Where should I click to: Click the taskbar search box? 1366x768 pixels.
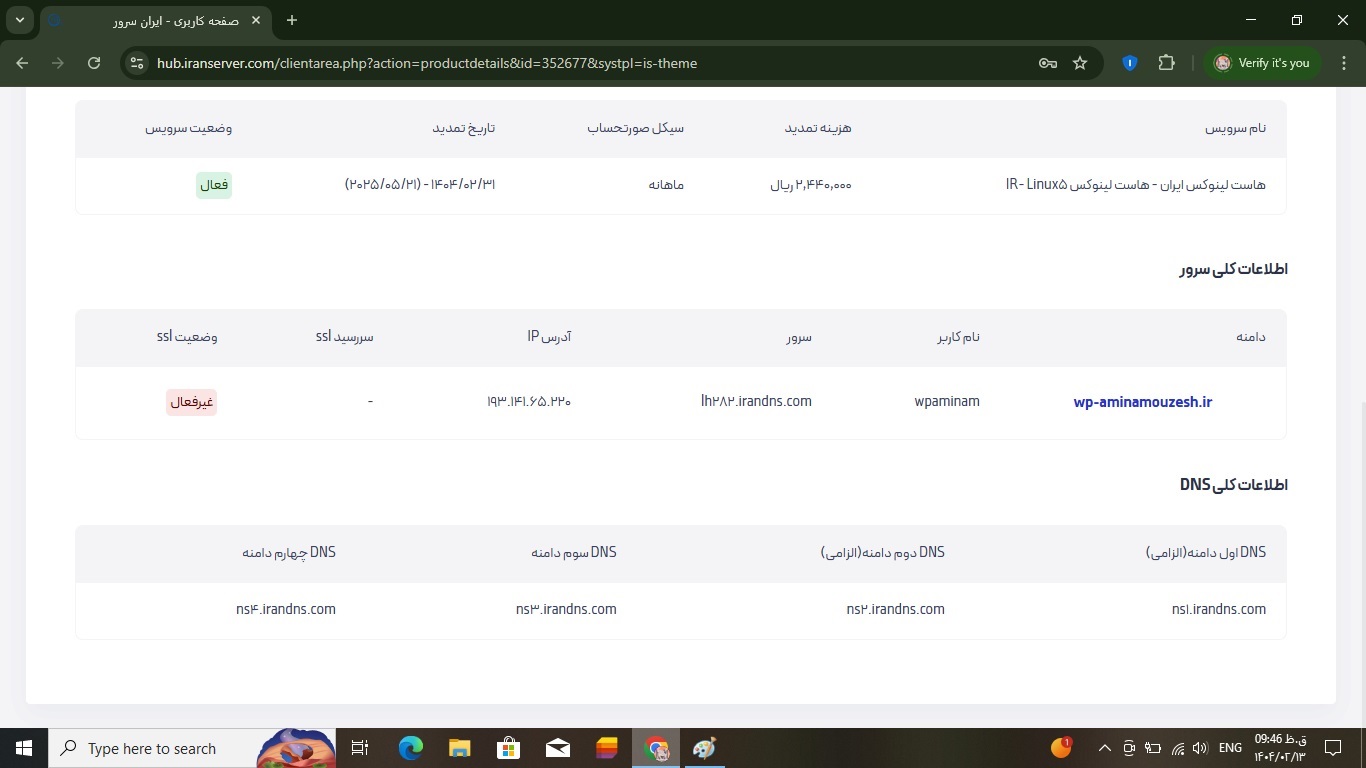pyautogui.click(x=193, y=748)
